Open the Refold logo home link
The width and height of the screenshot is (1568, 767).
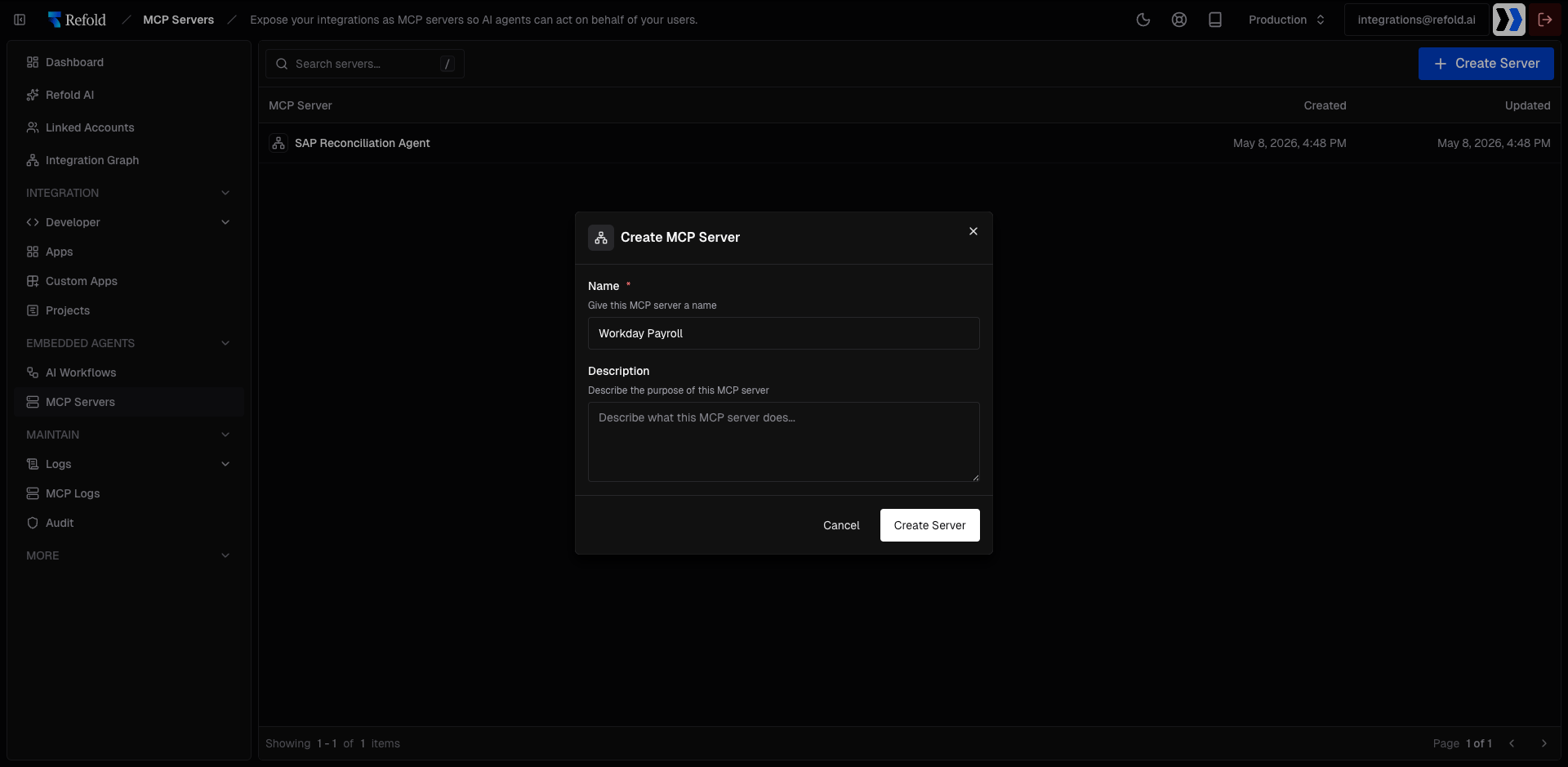coord(77,20)
